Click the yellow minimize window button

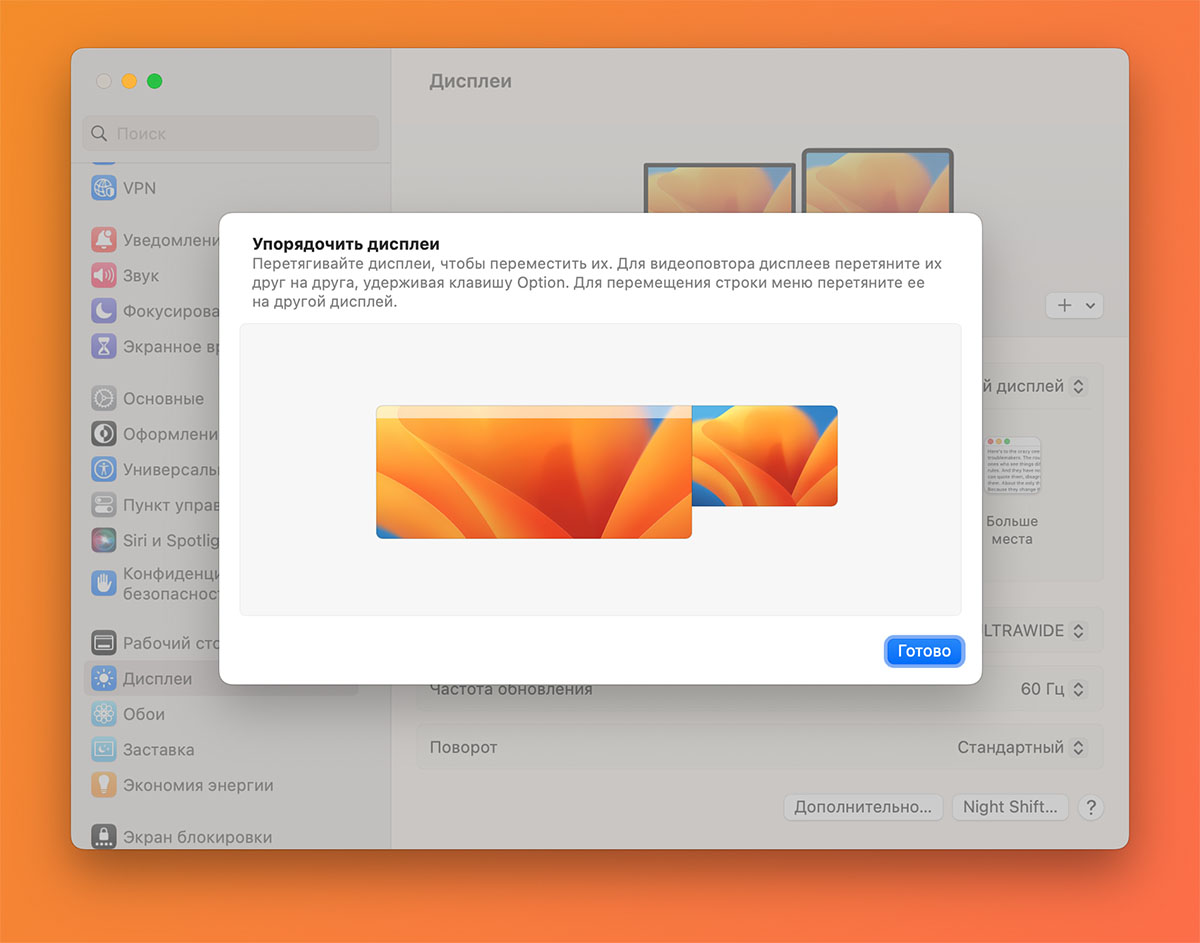pos(129,81)
